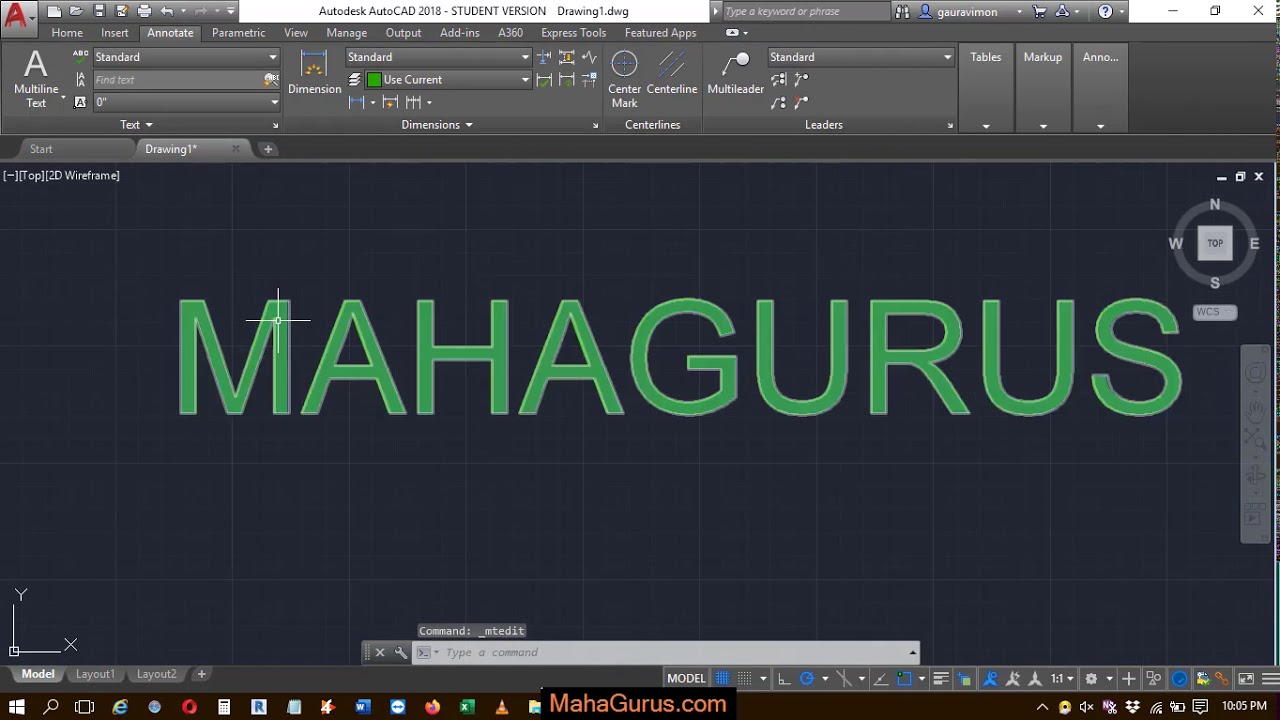Click the green Use Current color swatch
The width and height of the screenshot is (1280, 720).
(374, 80)
